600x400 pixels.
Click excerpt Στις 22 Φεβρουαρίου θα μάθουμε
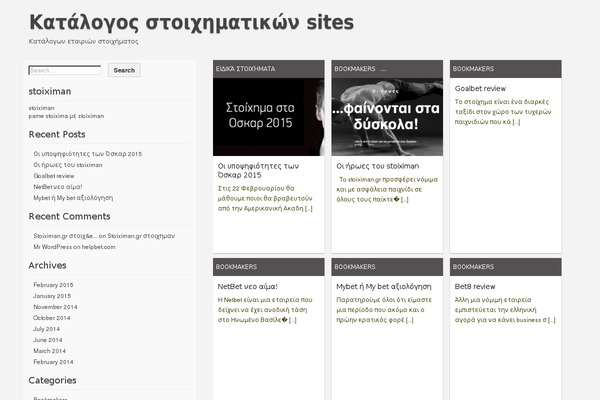click(x=265, y=198)
